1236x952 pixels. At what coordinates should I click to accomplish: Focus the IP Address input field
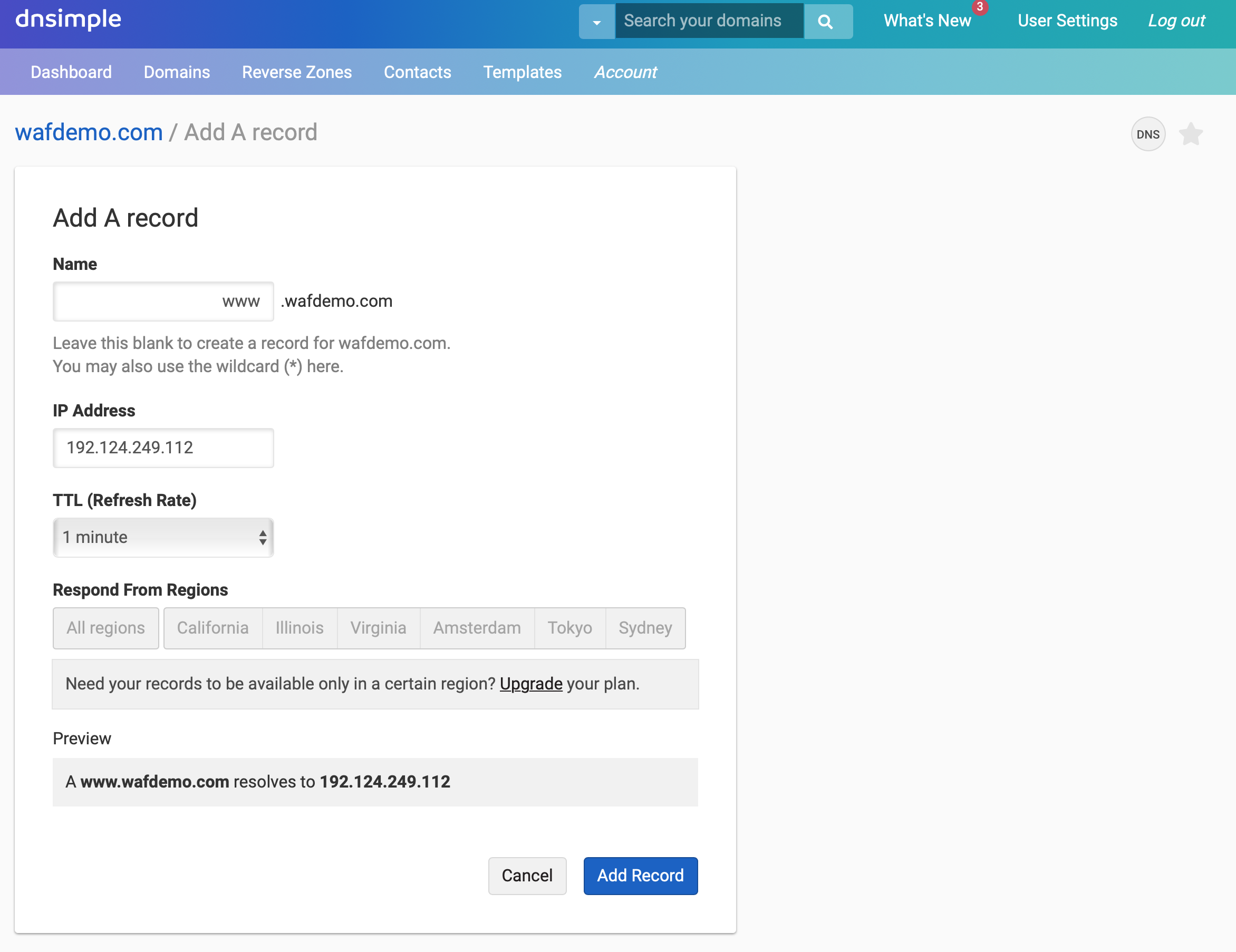[x=163, y=448]
